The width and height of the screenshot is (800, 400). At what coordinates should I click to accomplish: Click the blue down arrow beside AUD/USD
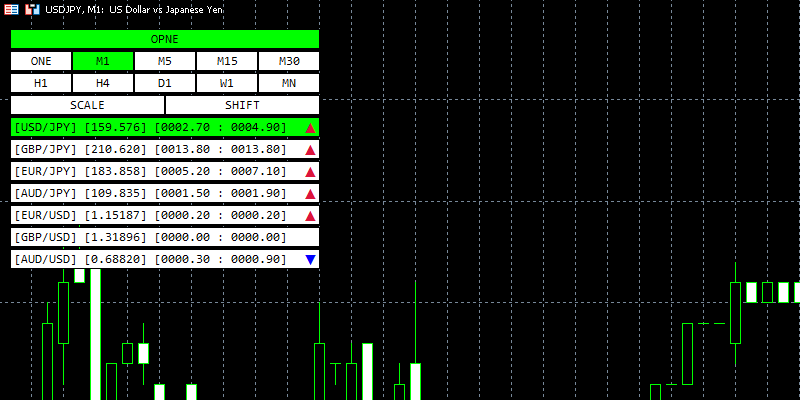[310, 260]
